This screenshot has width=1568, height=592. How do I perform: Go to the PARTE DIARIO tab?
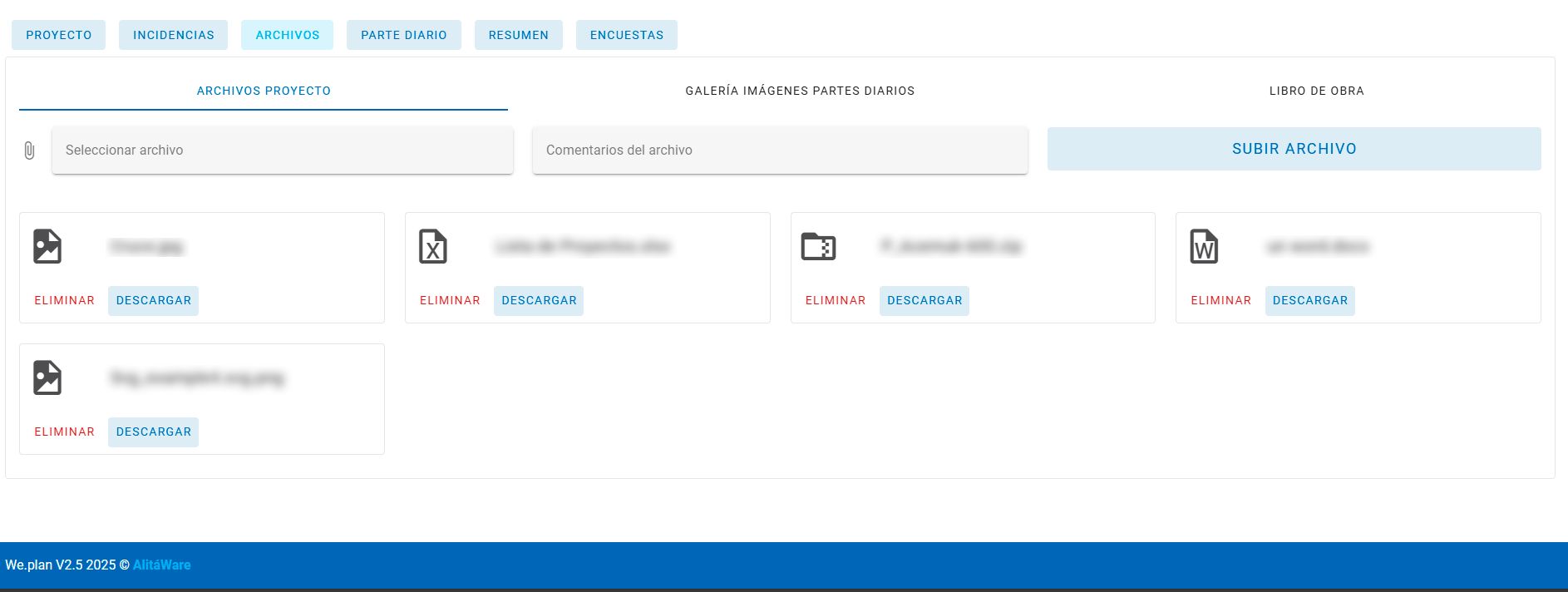(404, 35)
